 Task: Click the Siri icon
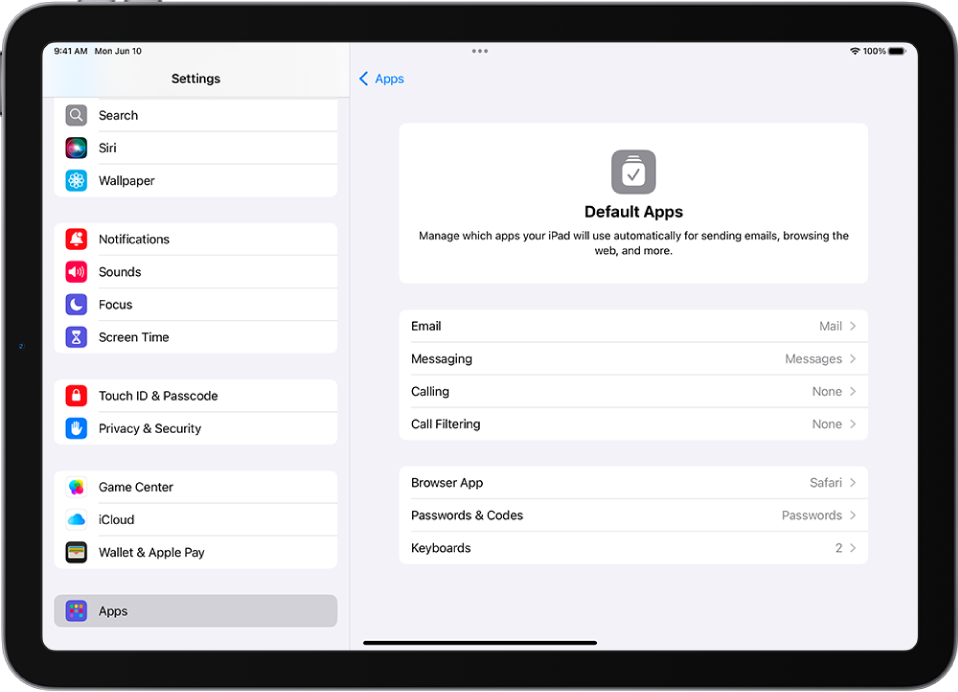76,148
